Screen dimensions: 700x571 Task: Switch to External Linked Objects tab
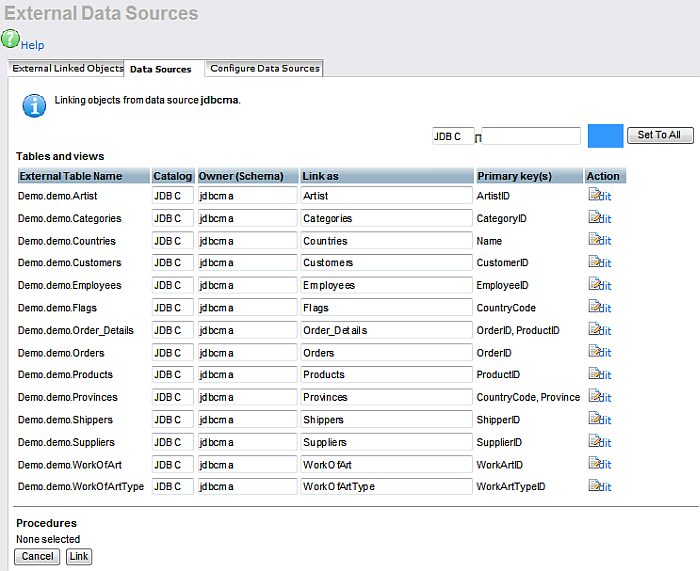66,68
